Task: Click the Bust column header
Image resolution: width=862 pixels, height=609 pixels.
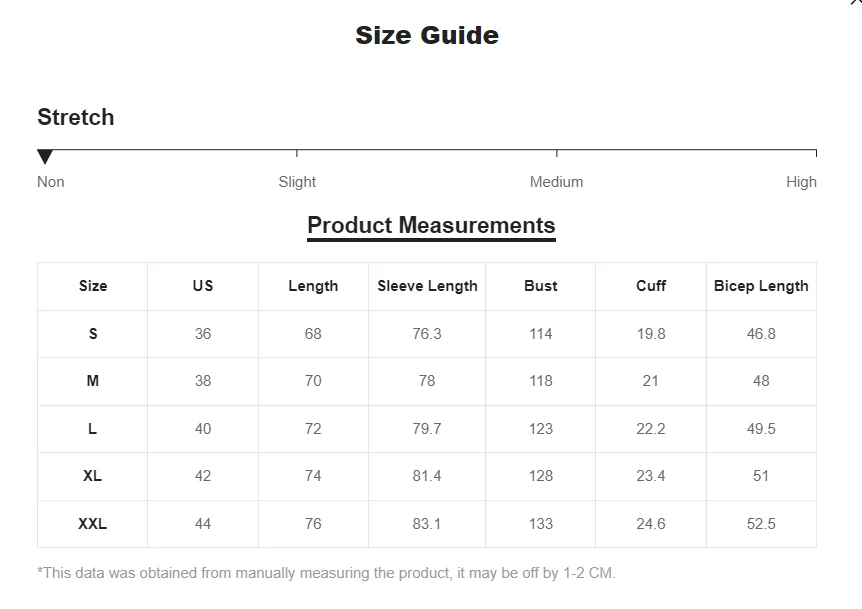Action: (x=540, y=286)
